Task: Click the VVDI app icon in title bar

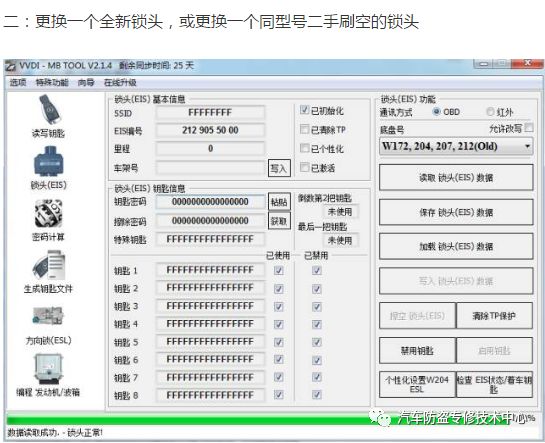Action: [x=10, y=66]
